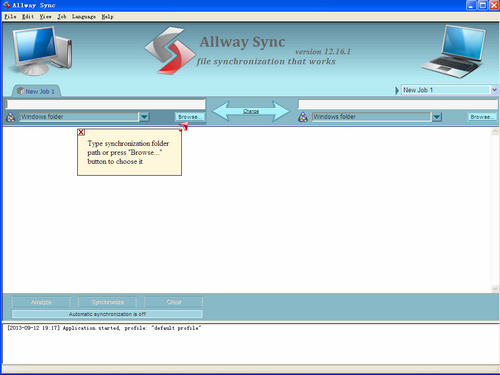Click the left folder path field
This screenshot has height=375, width=500.
click(106, 104)
